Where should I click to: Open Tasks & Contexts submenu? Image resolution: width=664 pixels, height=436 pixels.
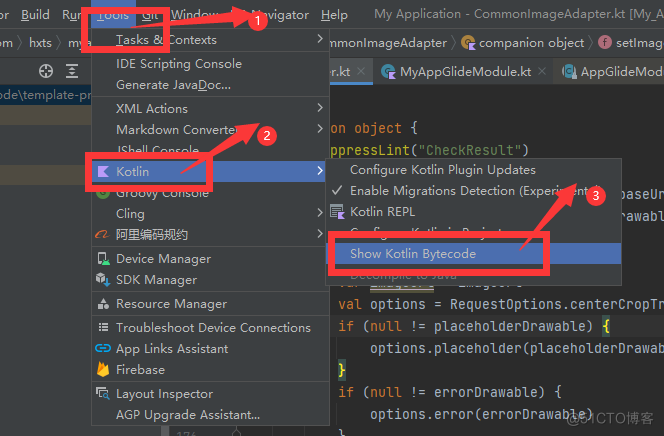[x=210, y=40]
